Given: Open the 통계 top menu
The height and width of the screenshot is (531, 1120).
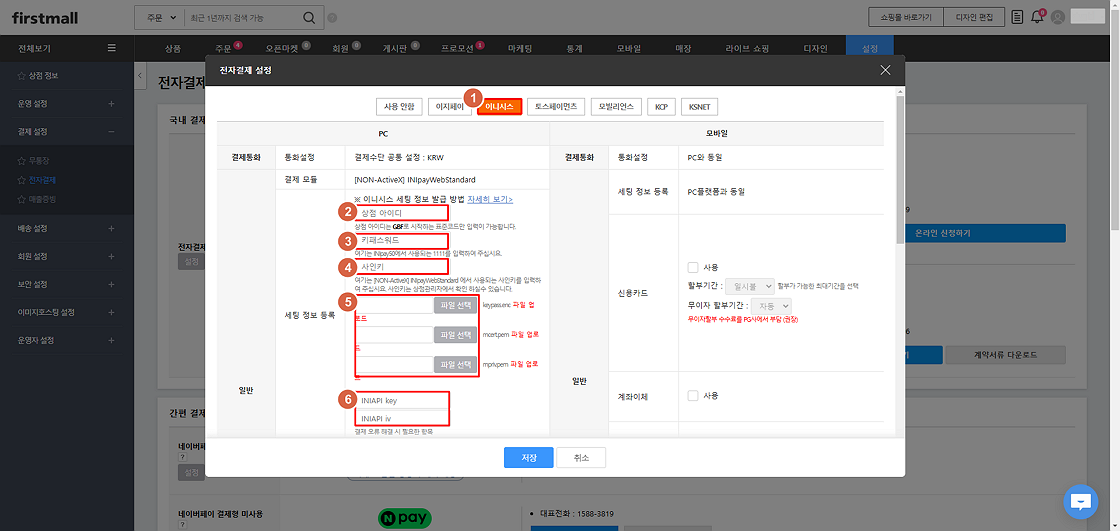Looking at the screenshot, I should 574,49.
